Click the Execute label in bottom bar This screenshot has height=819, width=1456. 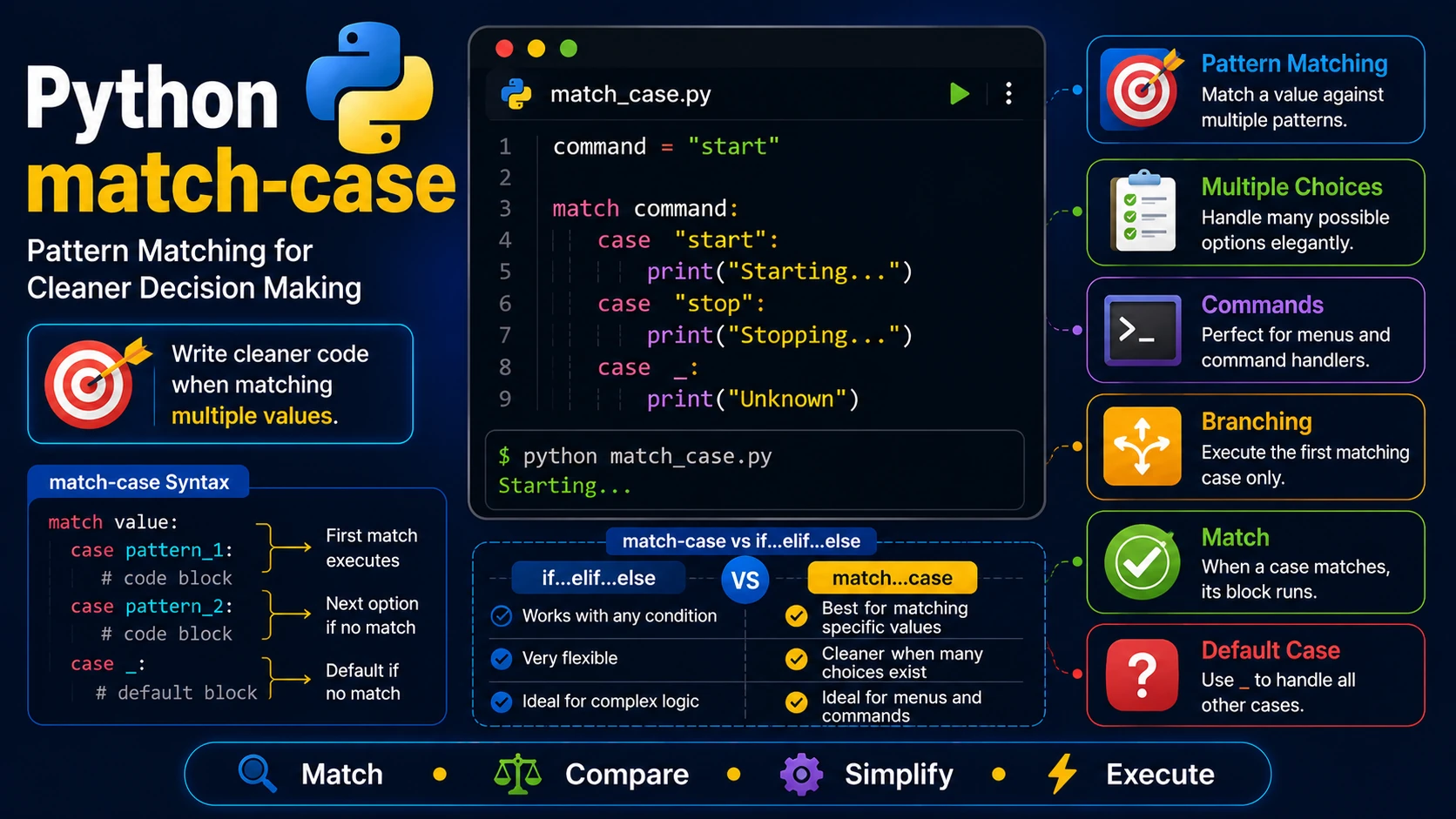tap(1160, 774)
